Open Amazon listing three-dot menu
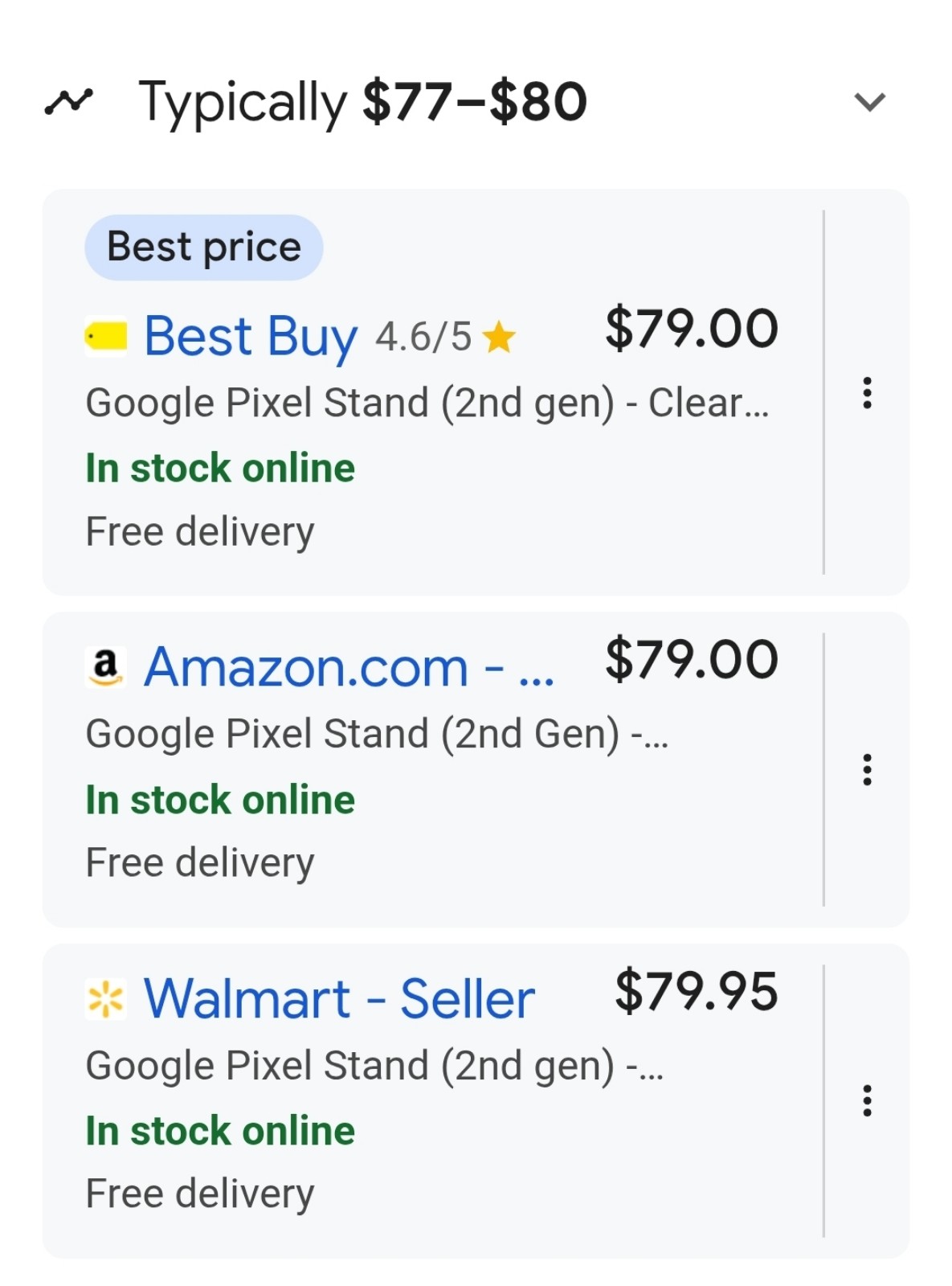This screenshot has height=1286, width=952. (x=867, y=769)
